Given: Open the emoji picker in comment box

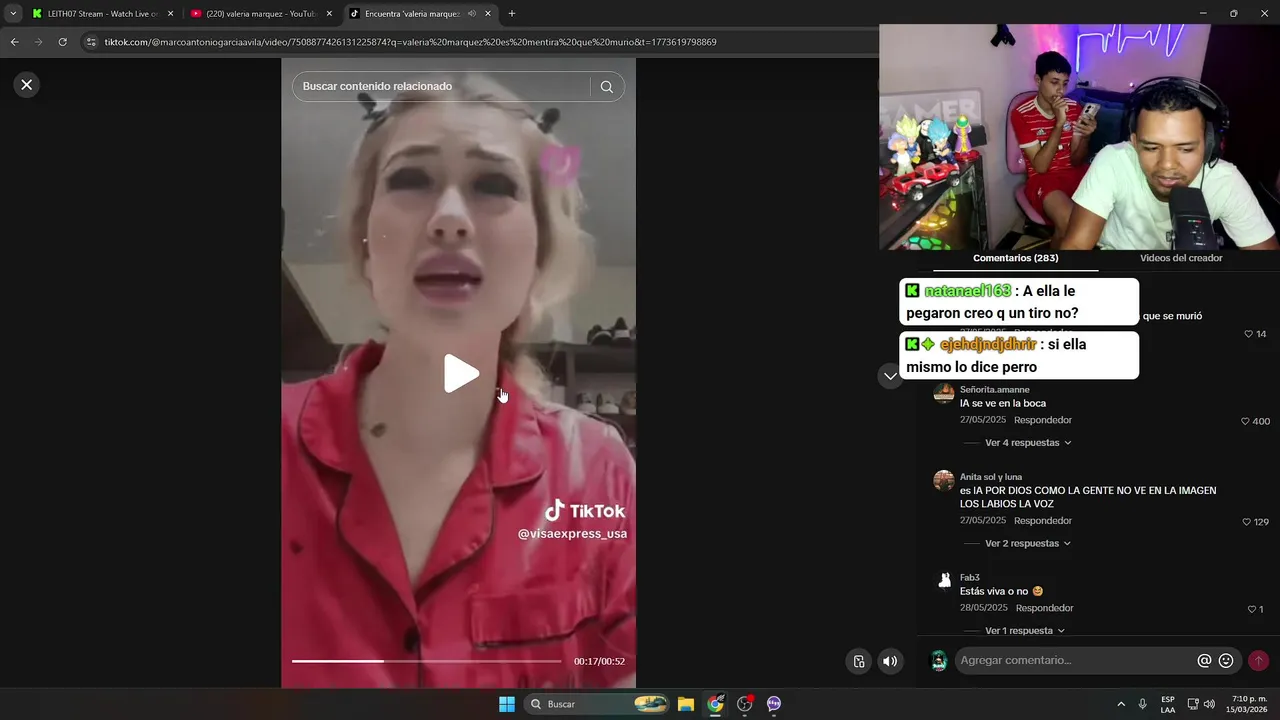Looking at the screenshot, I should click(1226, 661).
